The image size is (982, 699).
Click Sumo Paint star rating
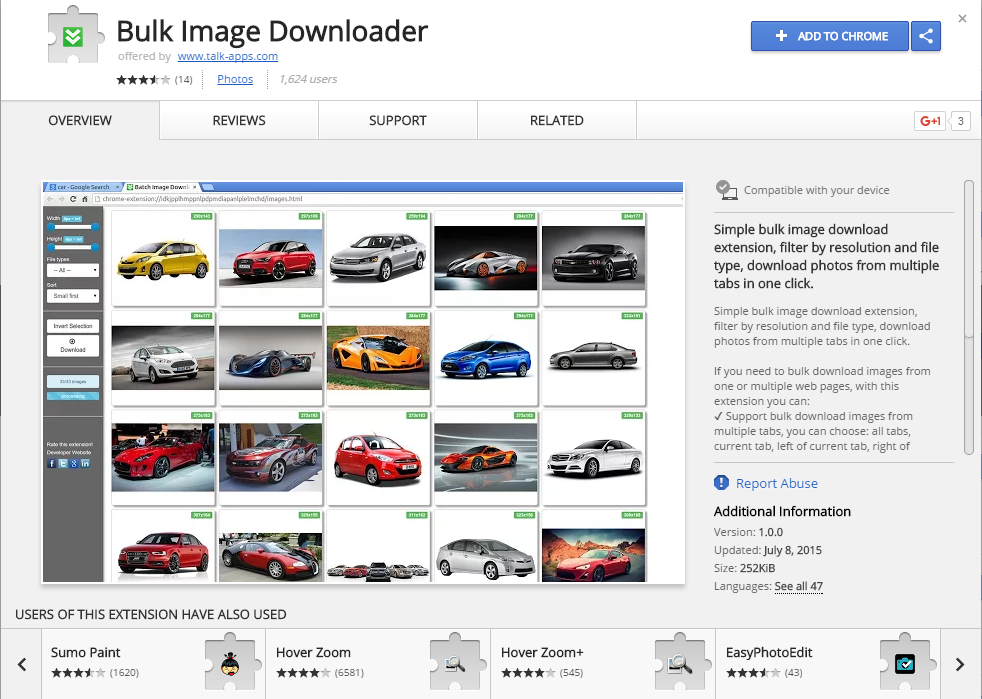coord(78,673)
